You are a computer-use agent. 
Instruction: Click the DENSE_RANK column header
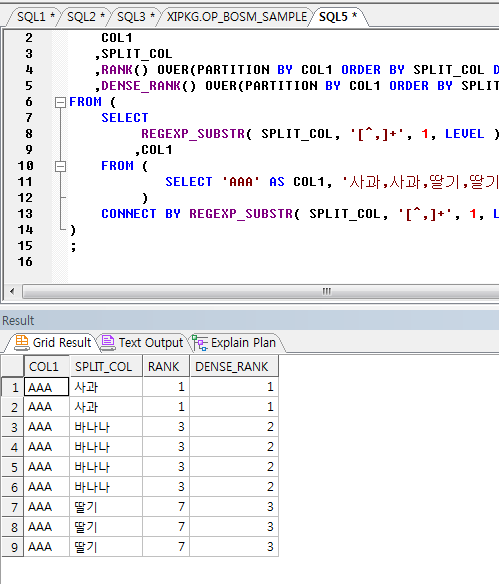pos(234,366)
